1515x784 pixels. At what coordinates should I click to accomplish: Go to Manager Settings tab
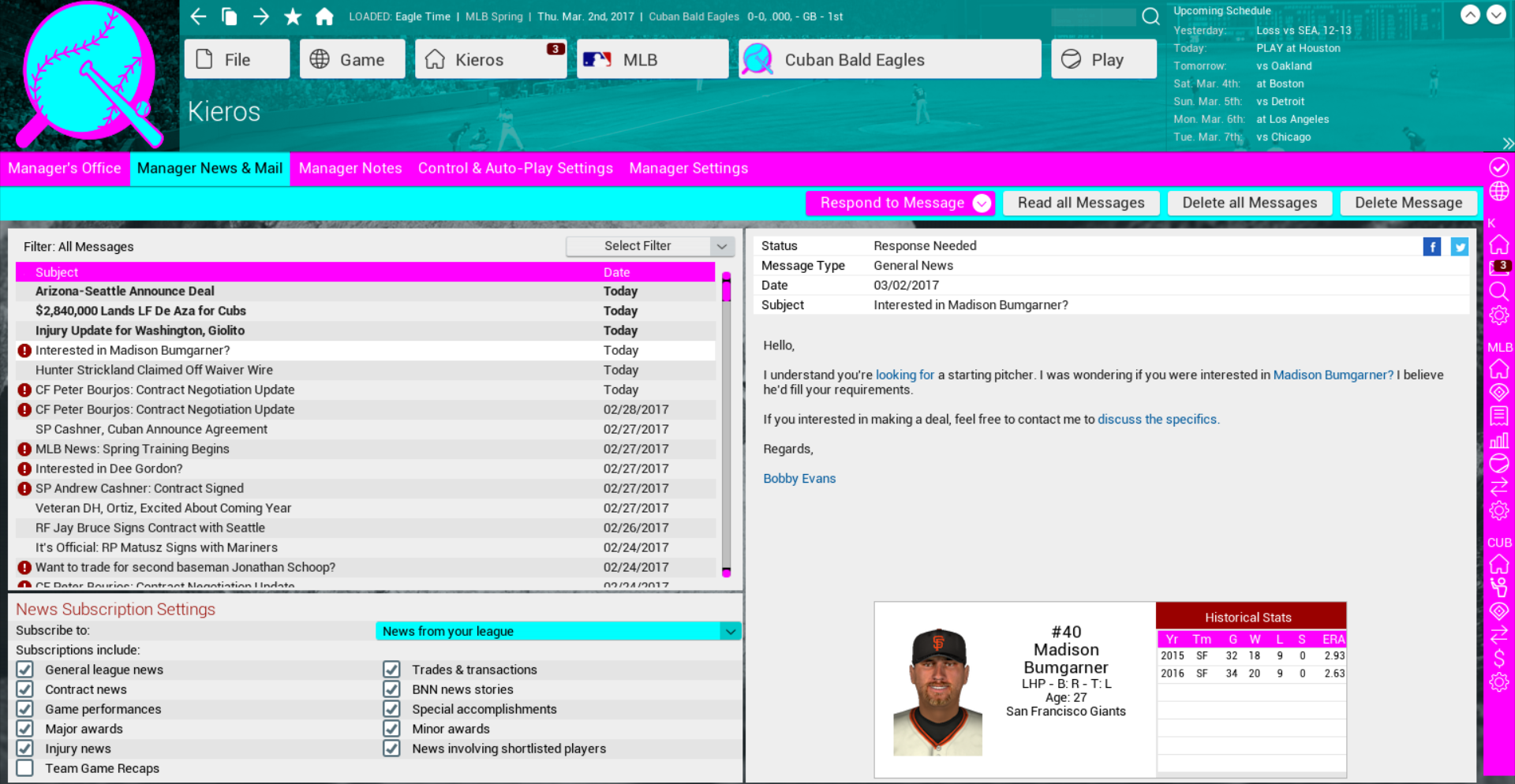[689, 168]
